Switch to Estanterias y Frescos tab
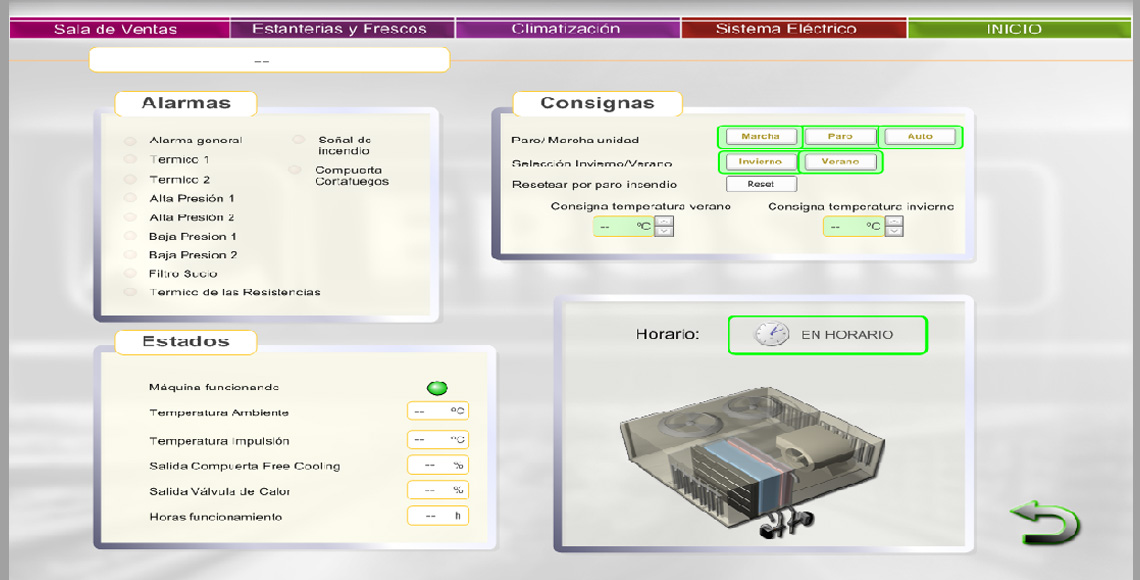Screen dimensions: 1140x580 click(x=342, y=29)
